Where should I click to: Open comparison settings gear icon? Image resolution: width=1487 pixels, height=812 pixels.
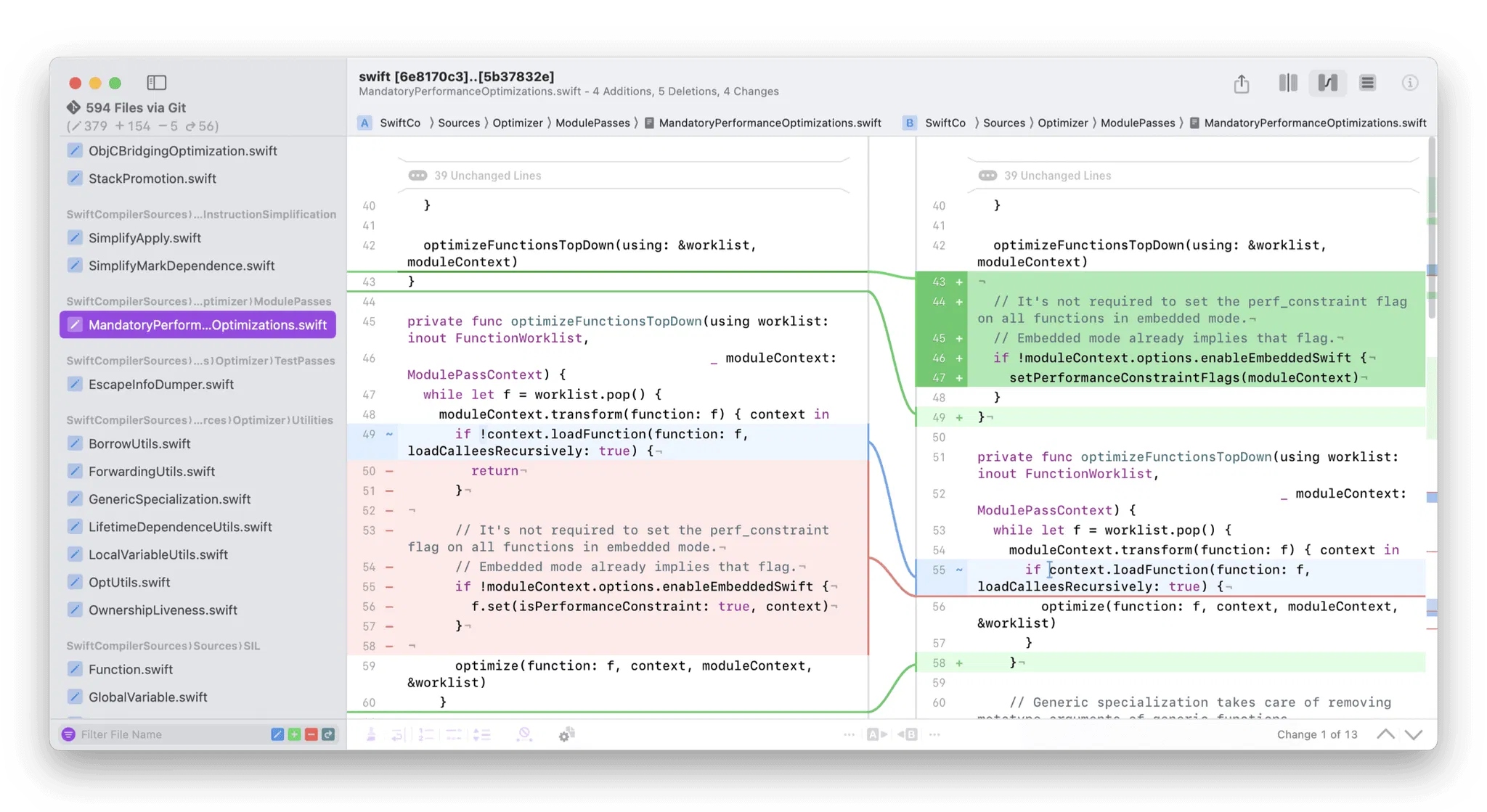pos(566,734)
